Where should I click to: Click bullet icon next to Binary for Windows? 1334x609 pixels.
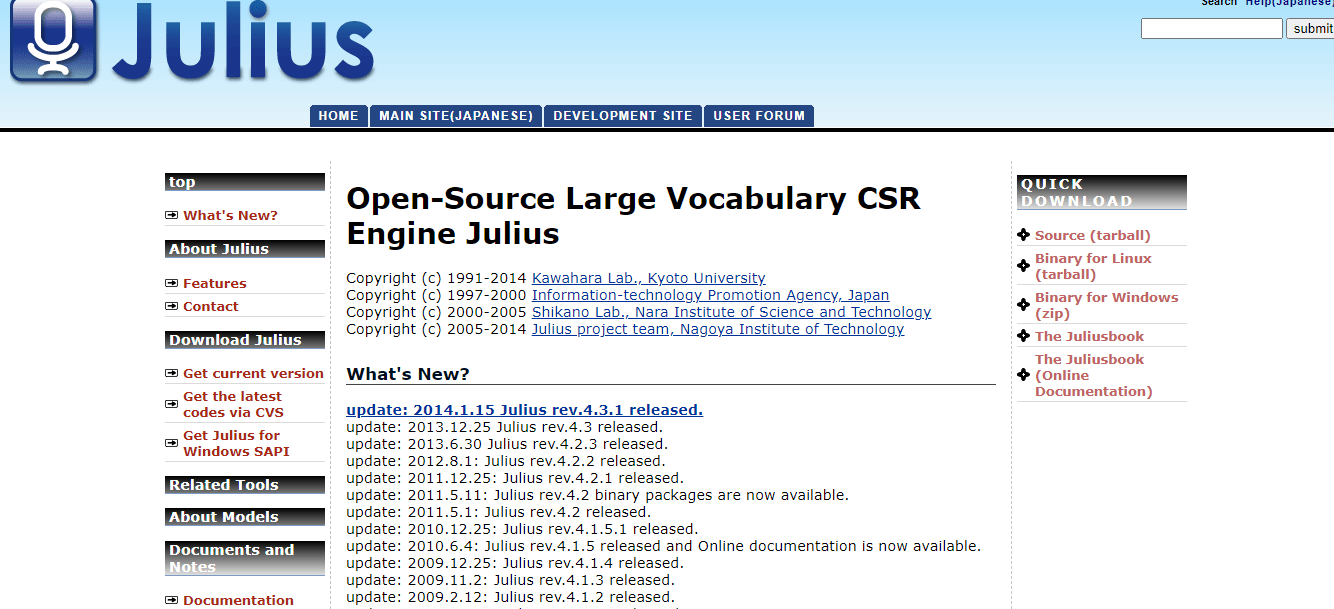click(1023, 305)
